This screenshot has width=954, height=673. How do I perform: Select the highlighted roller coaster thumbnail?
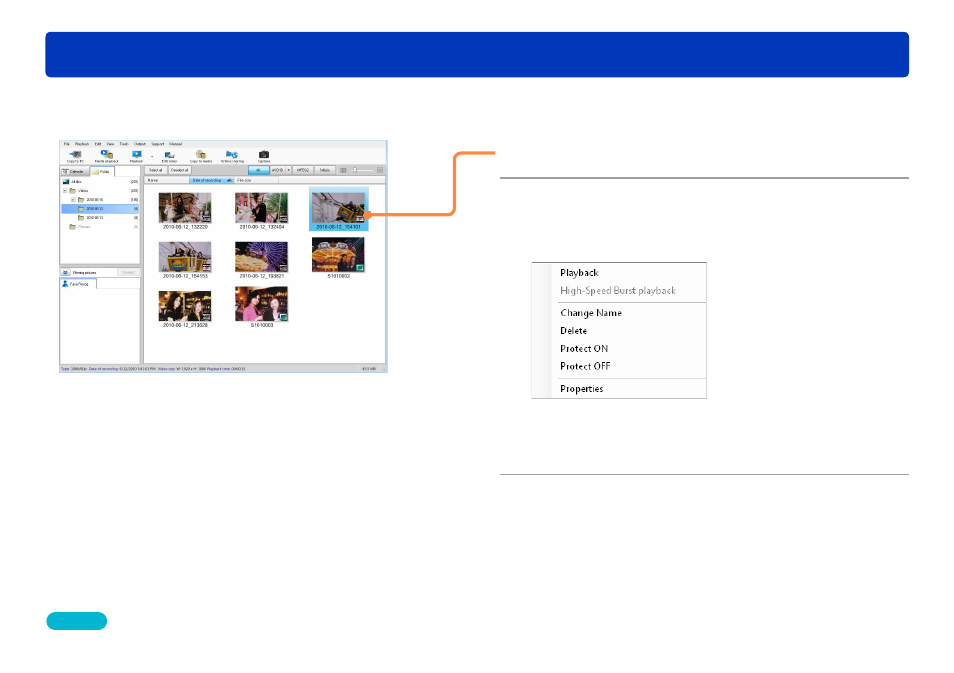338,209
